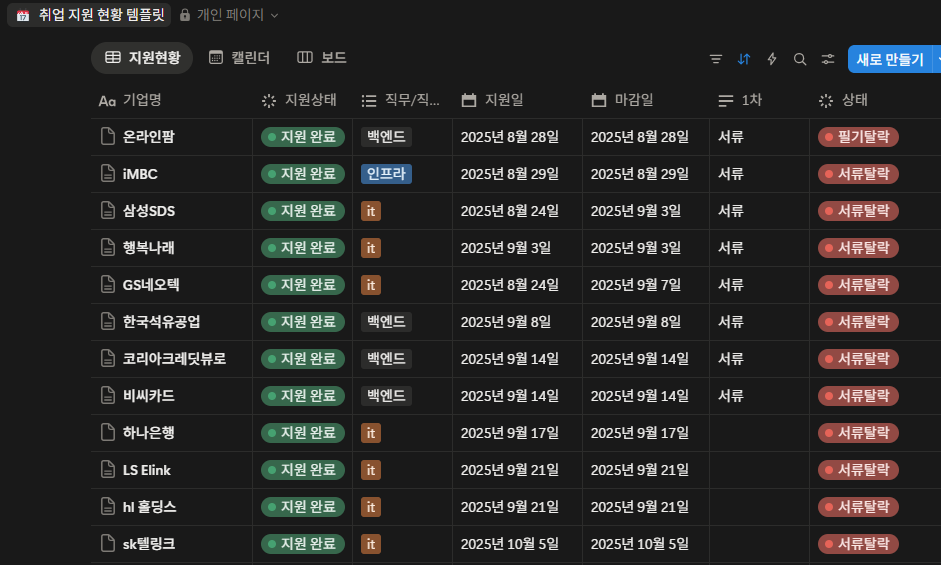Screen dimensions: 941x565
Task: Select the 지원현황 table tab
Action: [142, 58]
